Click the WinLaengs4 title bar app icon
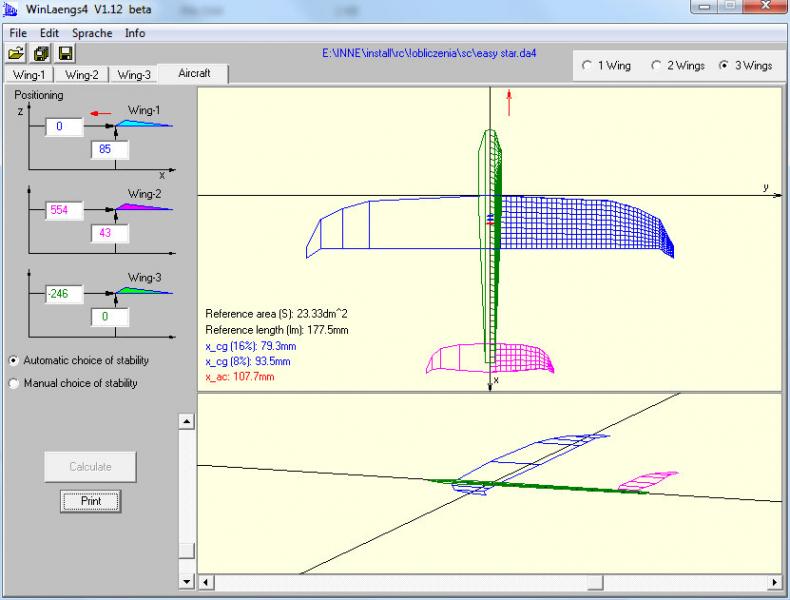 [x=12, y=10]
